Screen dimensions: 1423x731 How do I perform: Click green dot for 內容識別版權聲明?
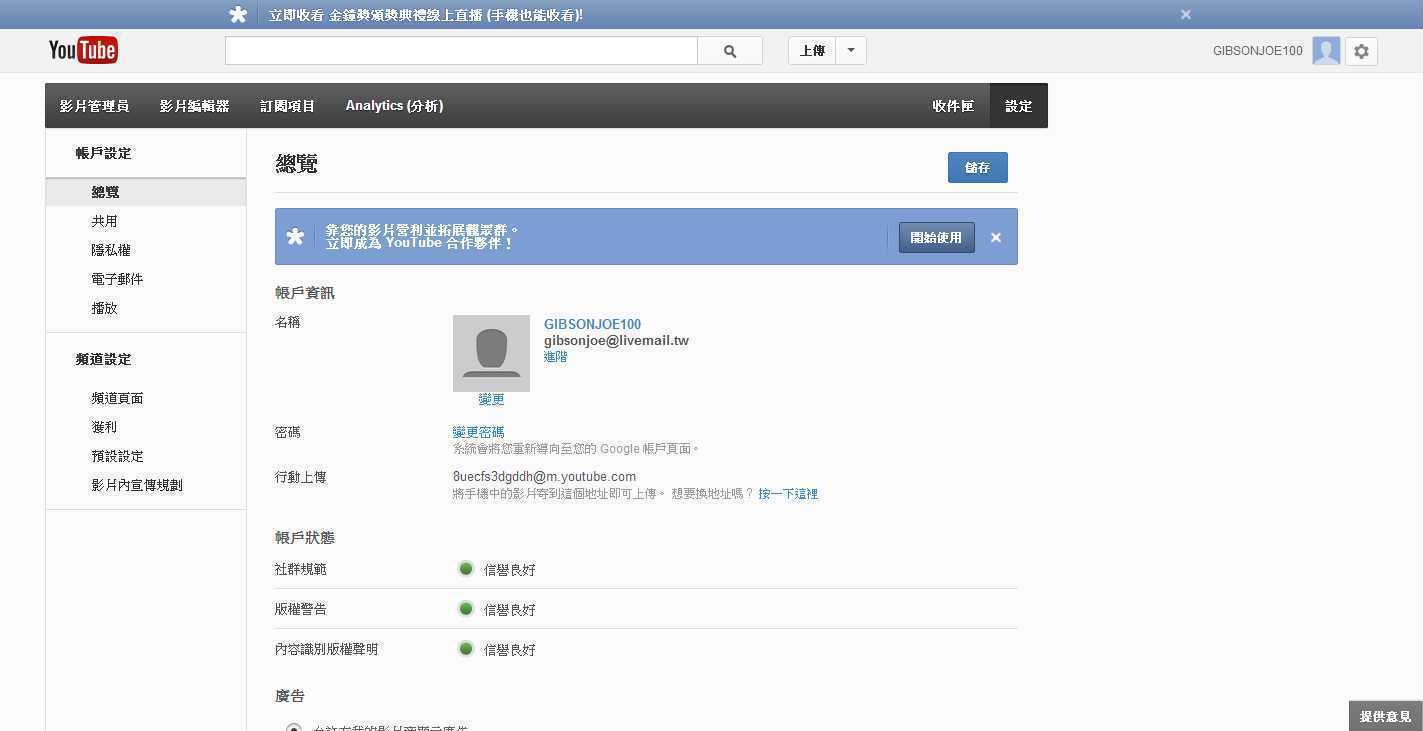465,649
